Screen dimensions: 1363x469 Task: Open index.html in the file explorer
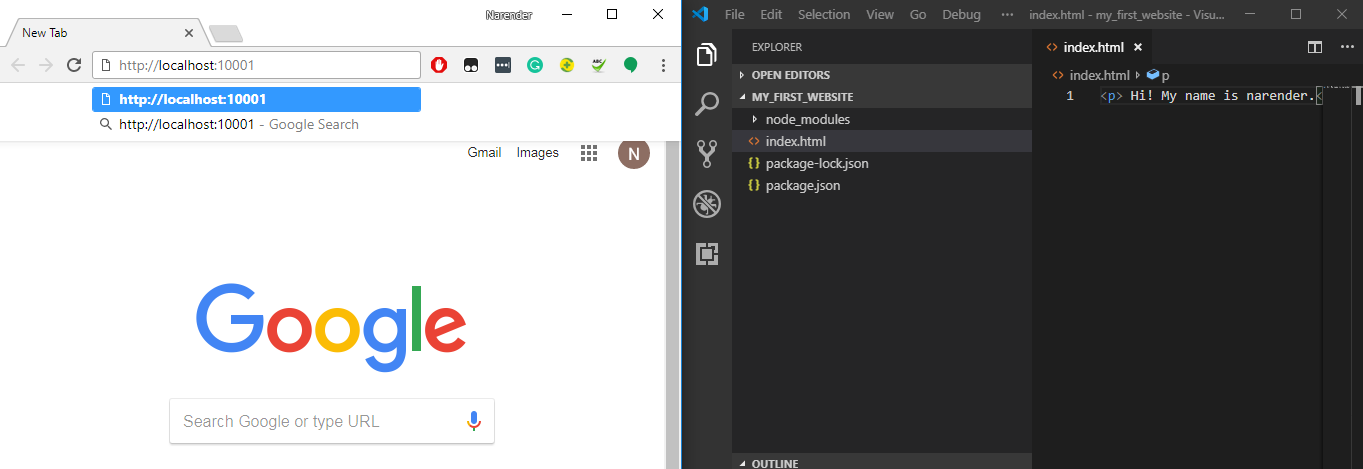[x=881, y=141]
